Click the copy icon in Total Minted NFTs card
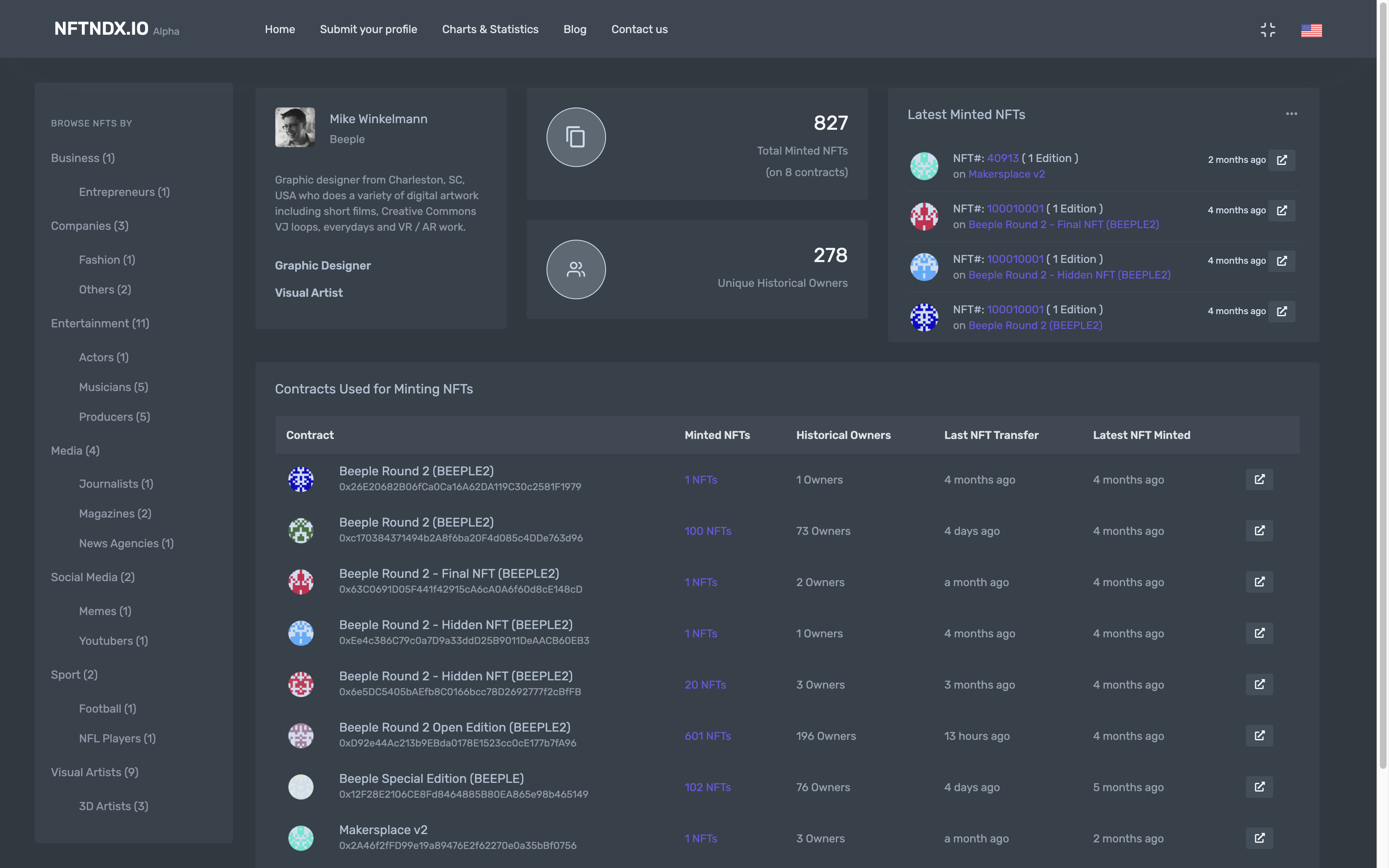The image size is (1389, 868). [x=576, y=137]
